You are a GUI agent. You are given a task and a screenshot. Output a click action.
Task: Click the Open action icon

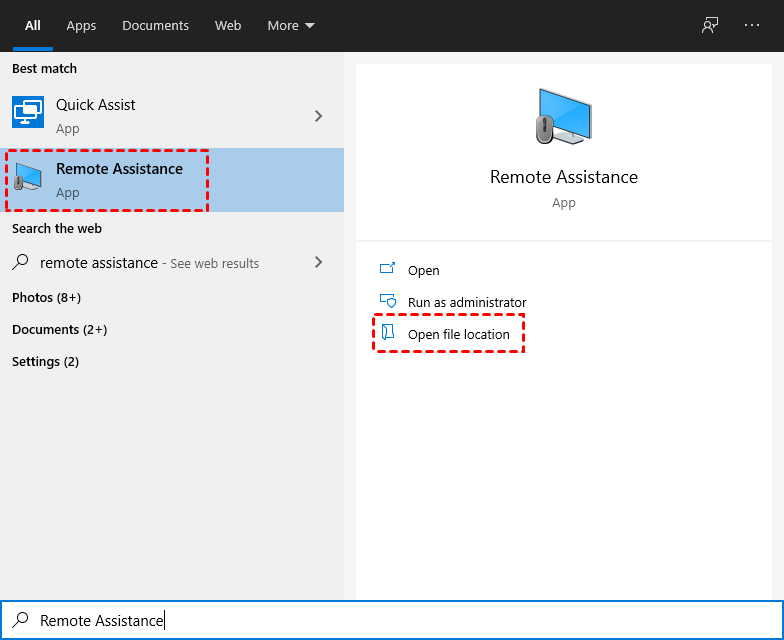coord(388,270)
